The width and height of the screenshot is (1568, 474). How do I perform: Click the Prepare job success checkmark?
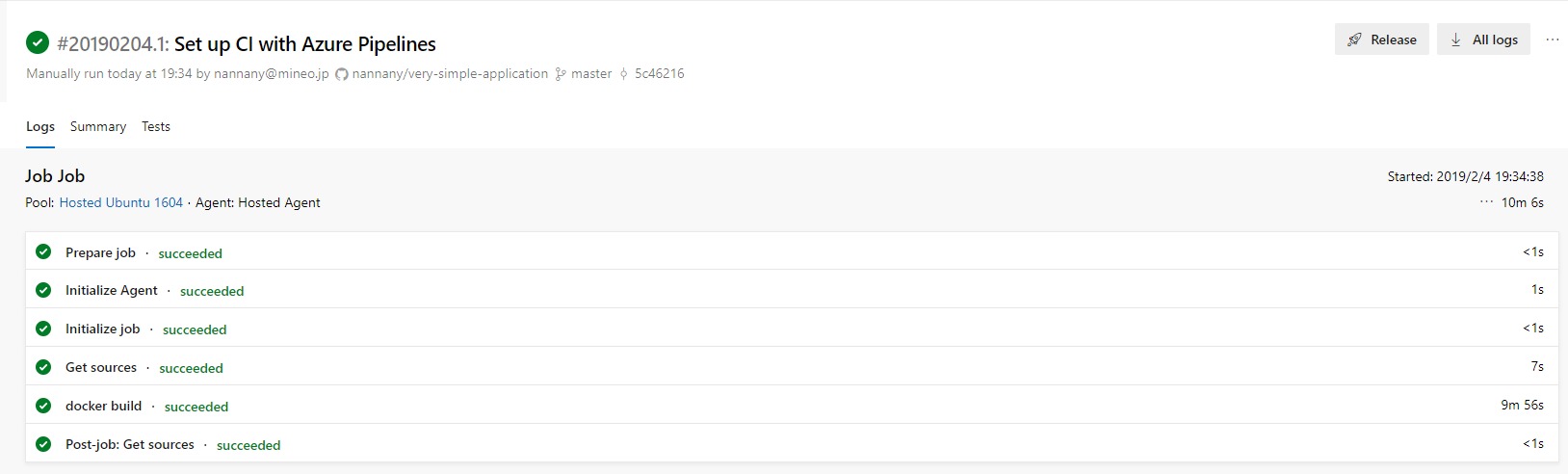[x=43, y=252]
